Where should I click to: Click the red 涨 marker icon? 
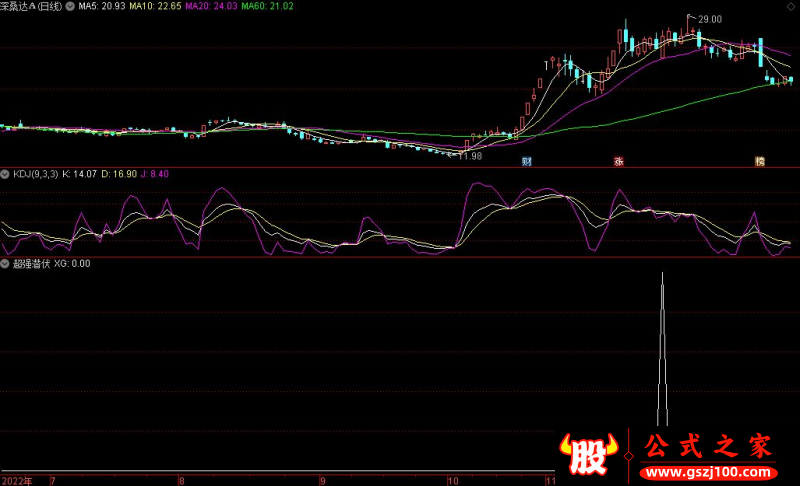click(x=618, y=160)
